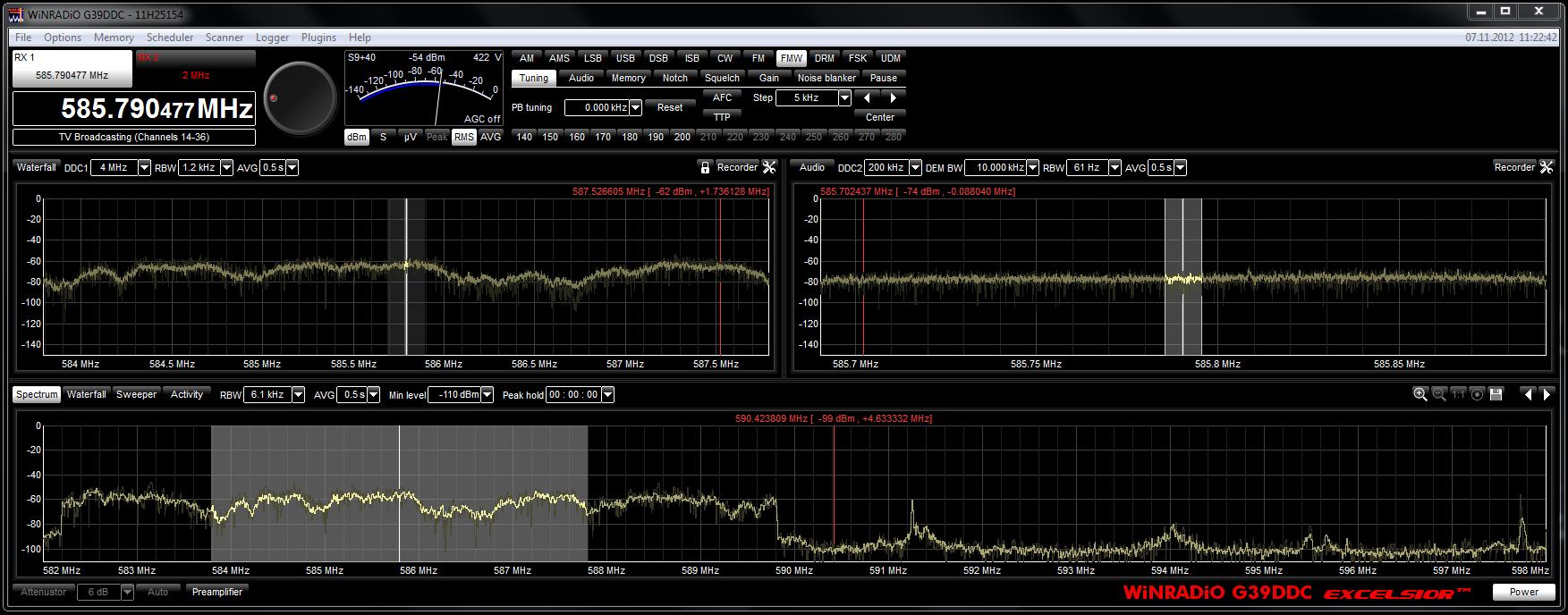
Task: Set the meter to dBm units
Action: (356, 137)
